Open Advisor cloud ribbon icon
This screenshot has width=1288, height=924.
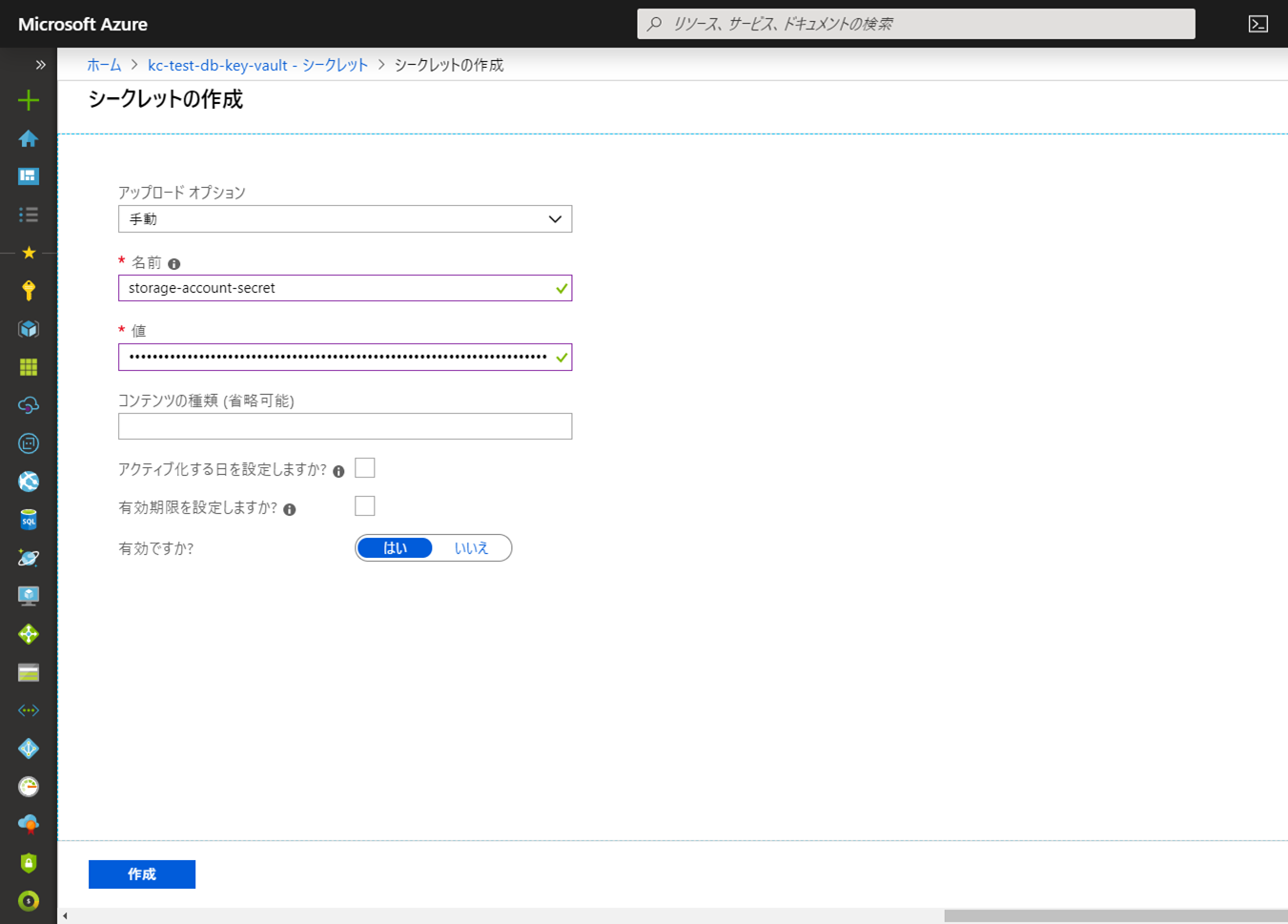point(29,825)
